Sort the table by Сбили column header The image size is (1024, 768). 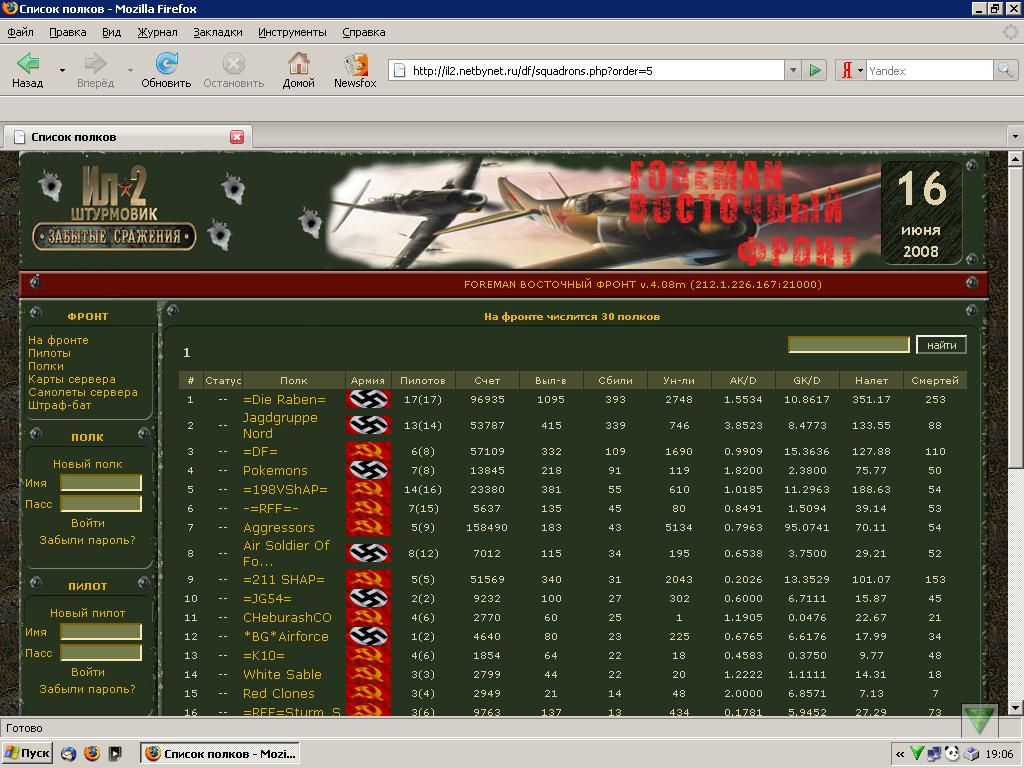point(615,380)
